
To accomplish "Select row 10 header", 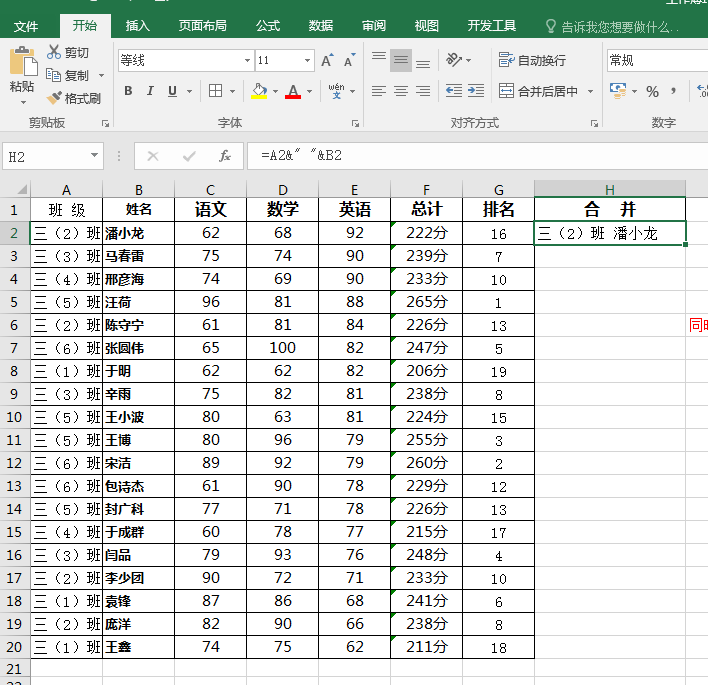I will coord(14,417).
